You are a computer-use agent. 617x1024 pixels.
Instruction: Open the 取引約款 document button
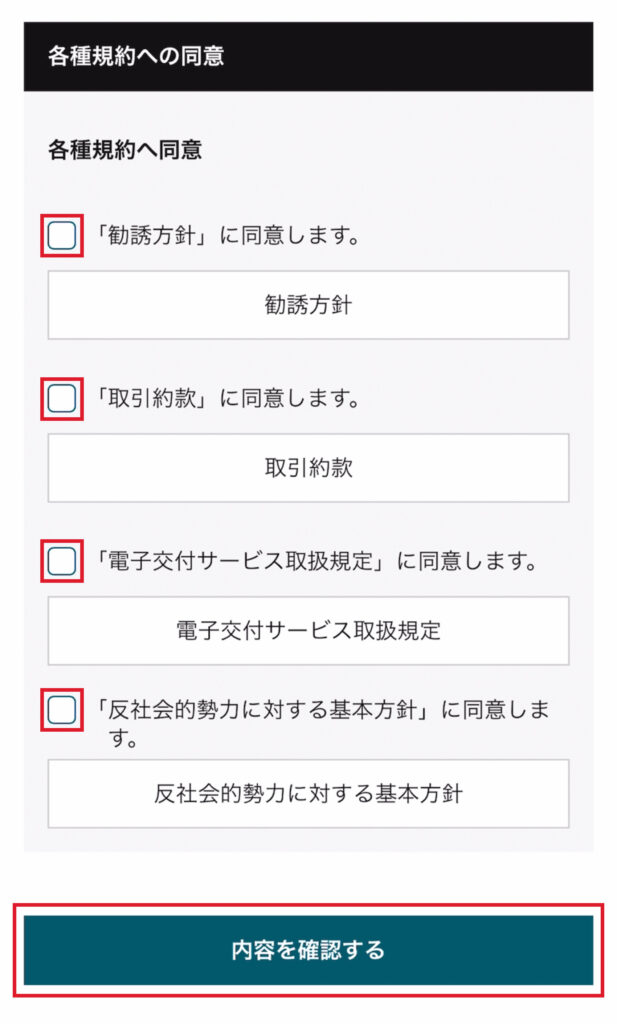point(308,467)
